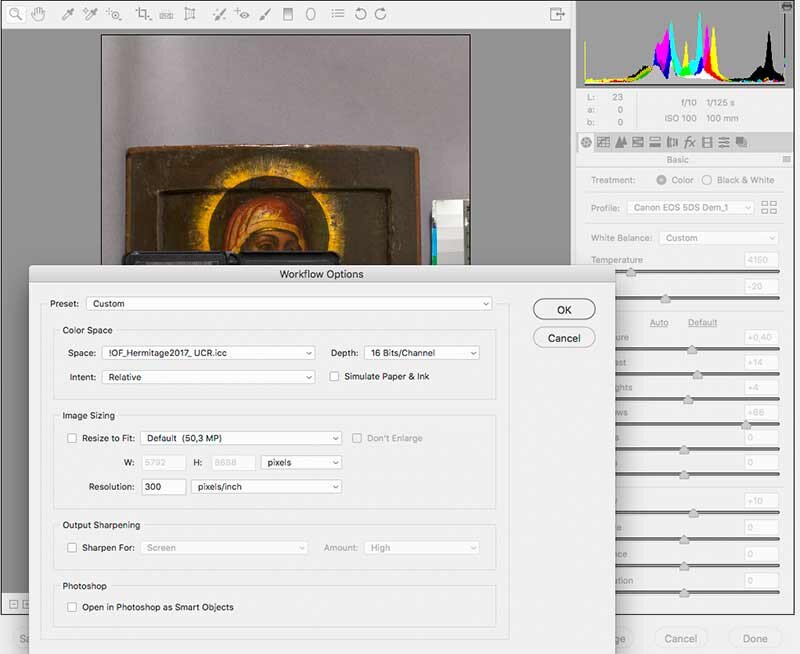Open the profile browser grid icon

pyautogui.click(x=769, y=207)
